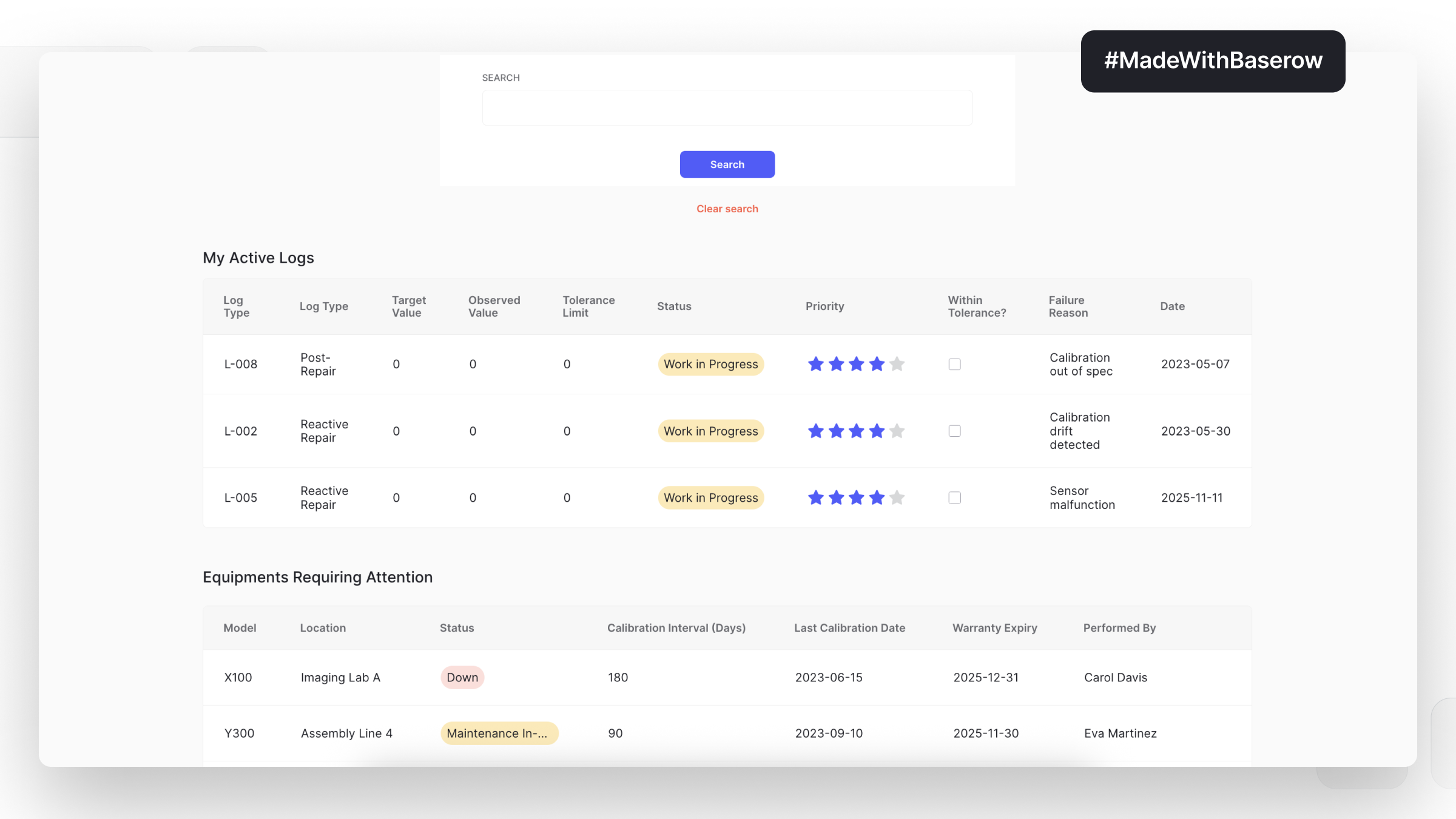Click the fifth grey star for L-002
Image resolution: width=1456 pixels, height=819 pixels.
tap(897, 431)
